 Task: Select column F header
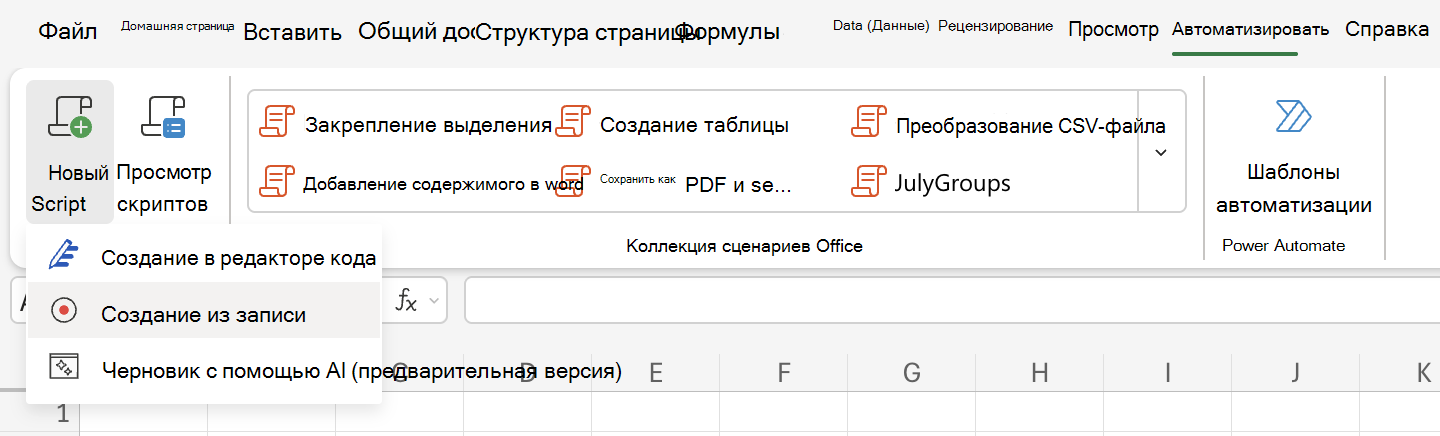click(x=784, y=373)
